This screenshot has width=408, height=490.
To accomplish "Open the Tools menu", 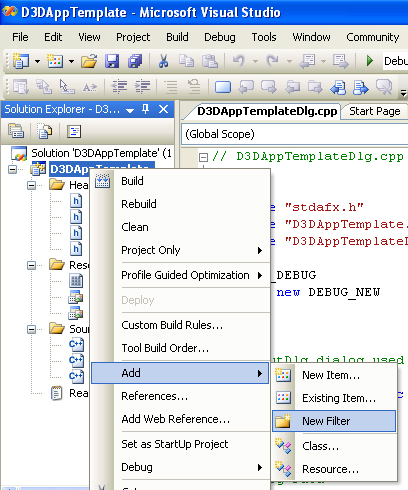I will [264, 37].
